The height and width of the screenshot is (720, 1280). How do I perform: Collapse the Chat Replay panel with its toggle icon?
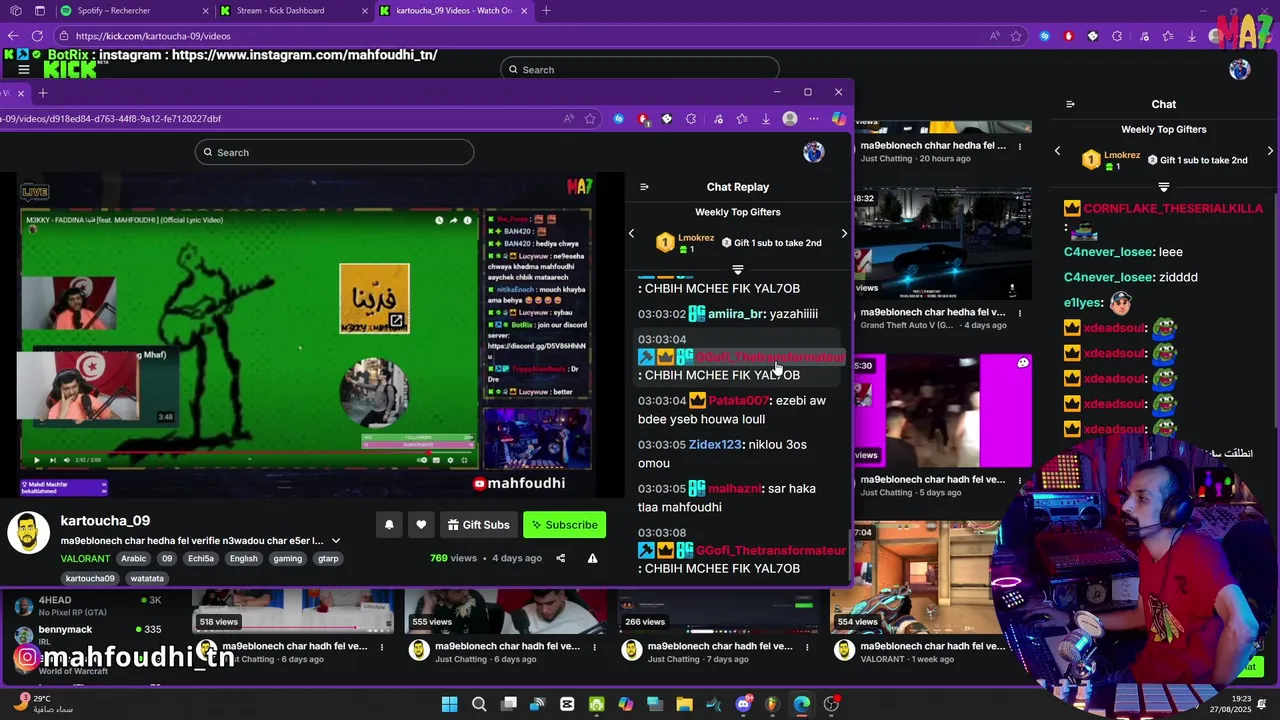coord(644,187)
